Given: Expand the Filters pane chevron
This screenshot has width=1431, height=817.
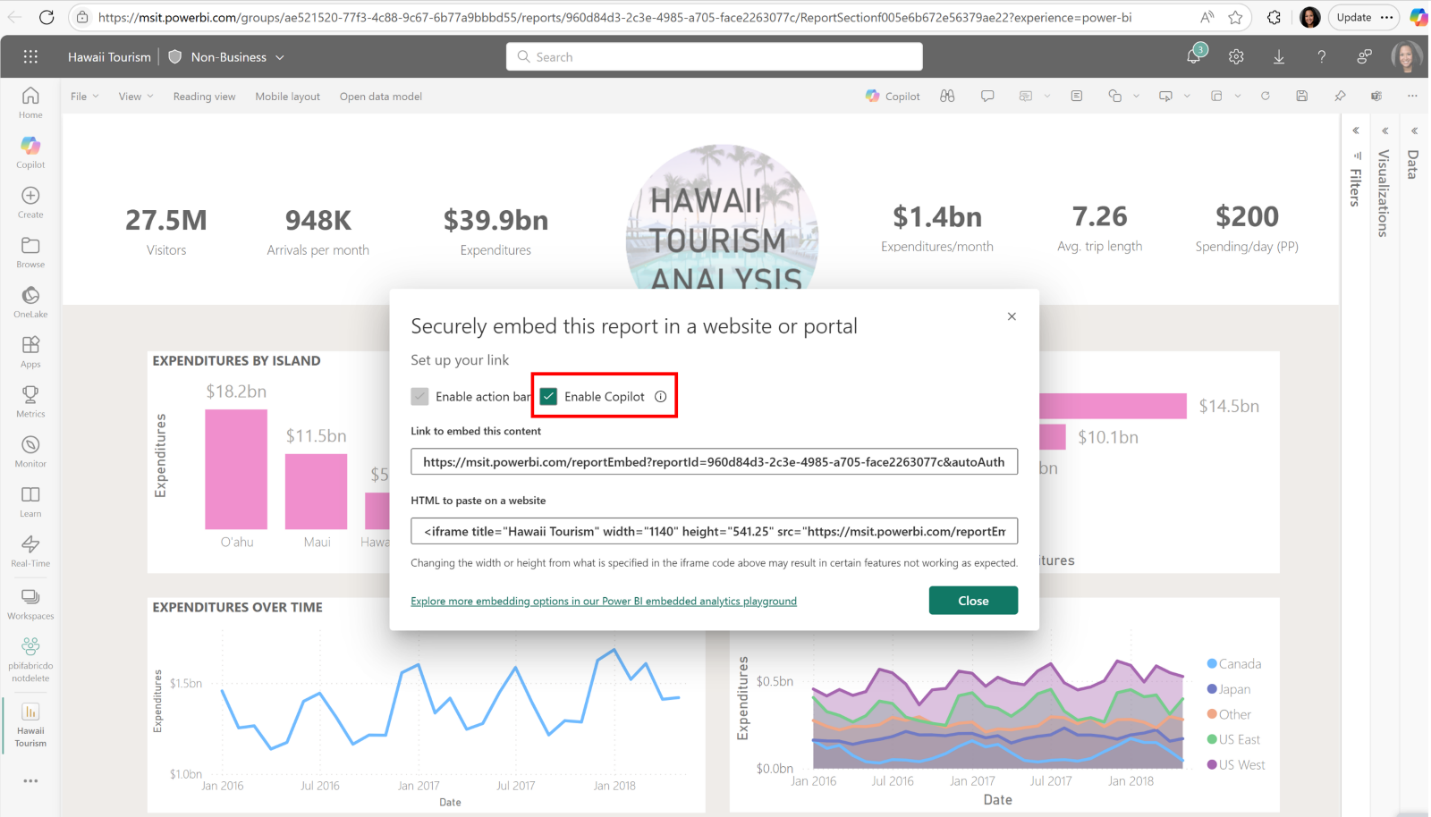Looking at the screenshot, I should [x=1356, y=131].
